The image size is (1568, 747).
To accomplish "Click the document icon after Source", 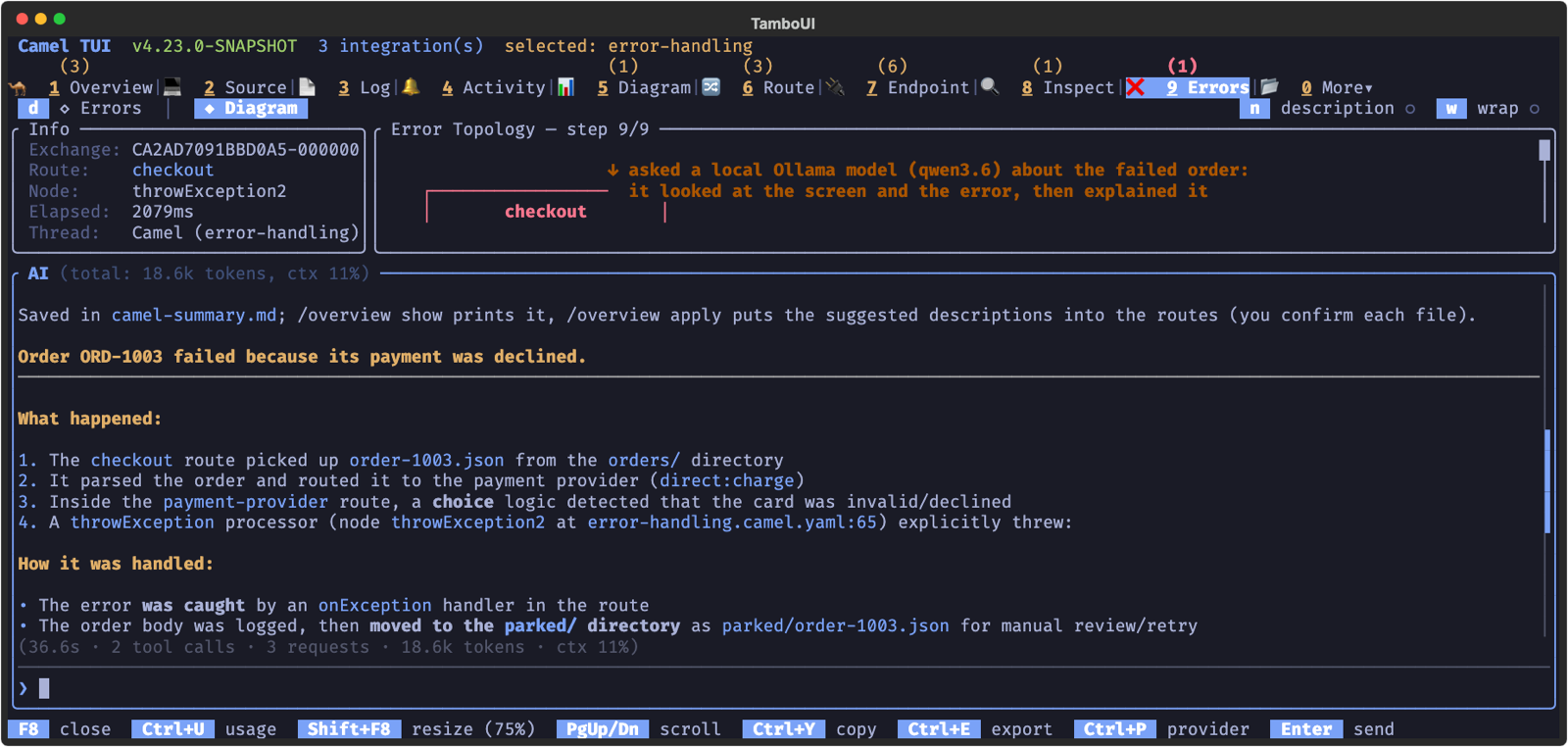I will point(308,86).
